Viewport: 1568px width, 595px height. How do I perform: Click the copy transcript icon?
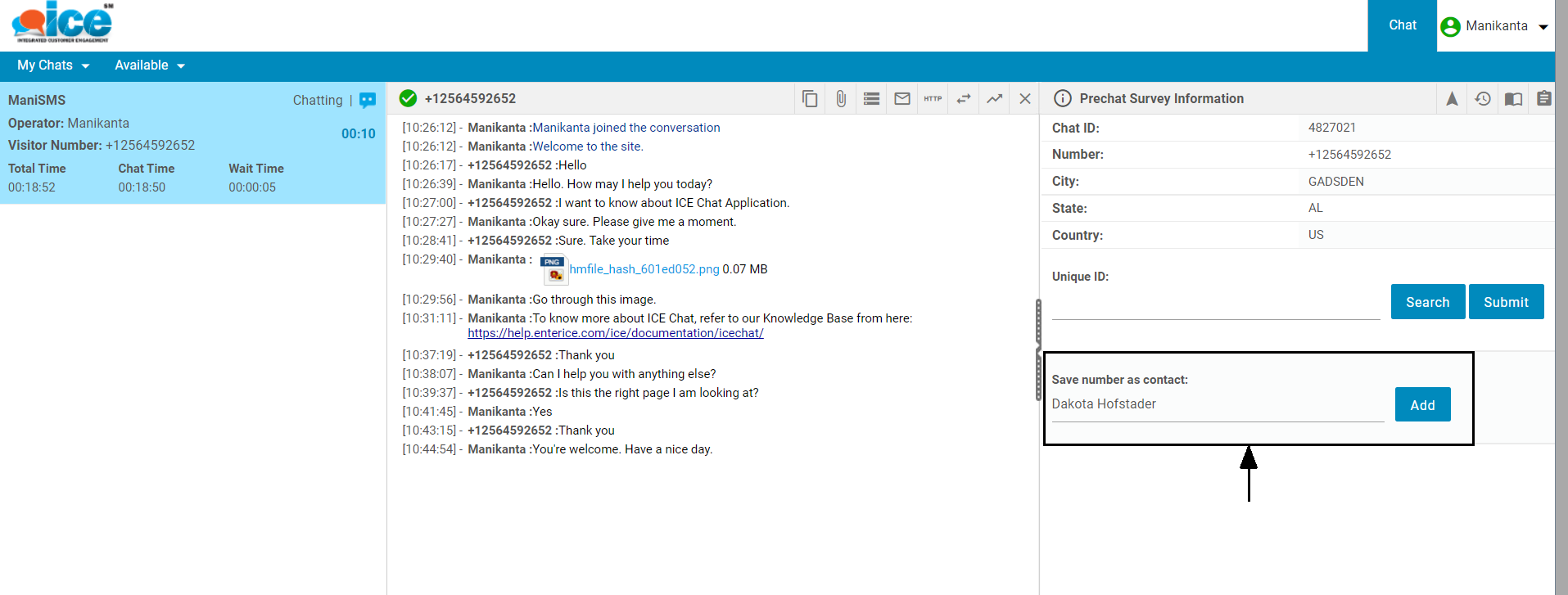tap(810, 99)
